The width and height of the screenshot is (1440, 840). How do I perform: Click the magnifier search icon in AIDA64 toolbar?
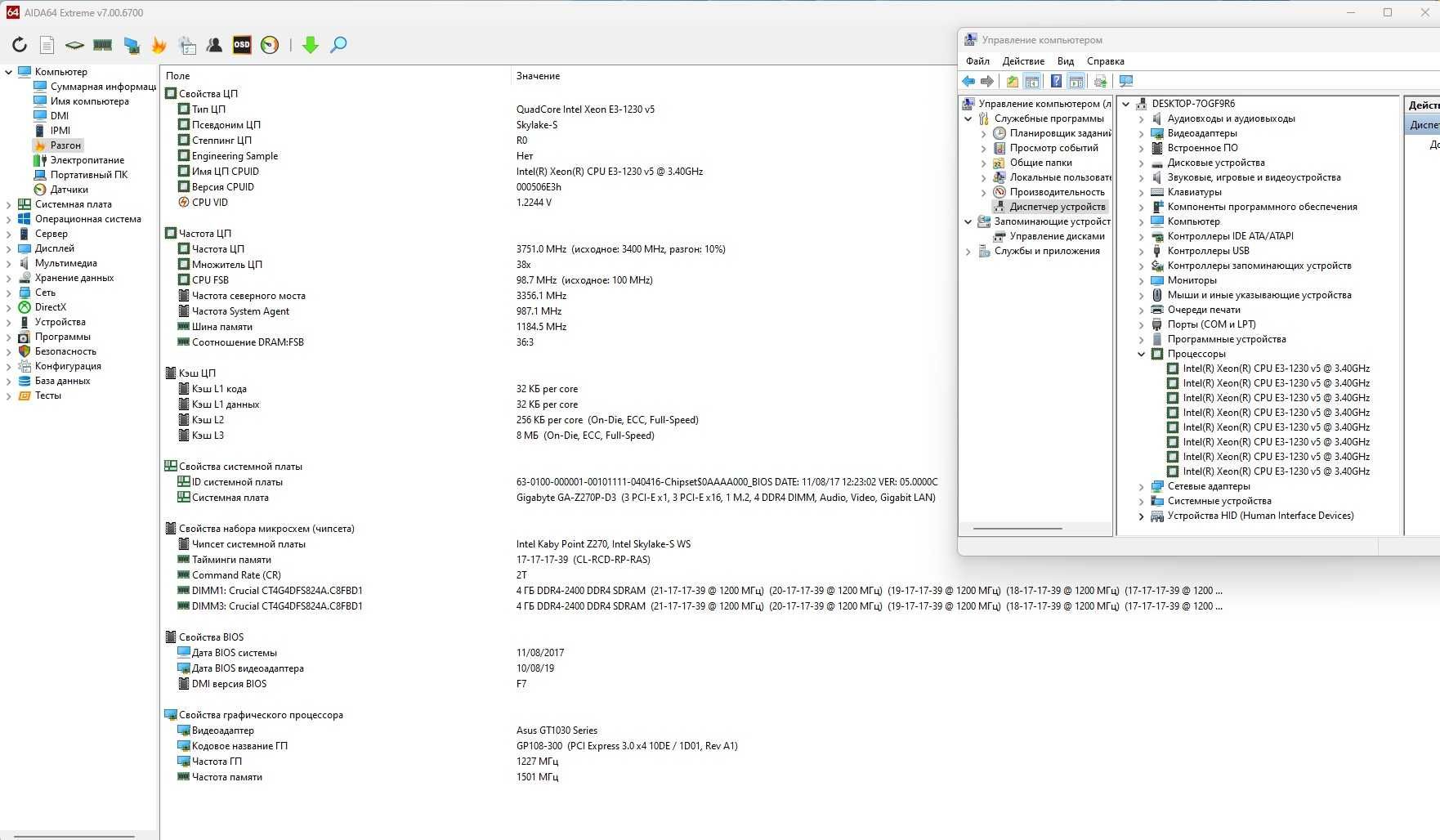point(338,45)
